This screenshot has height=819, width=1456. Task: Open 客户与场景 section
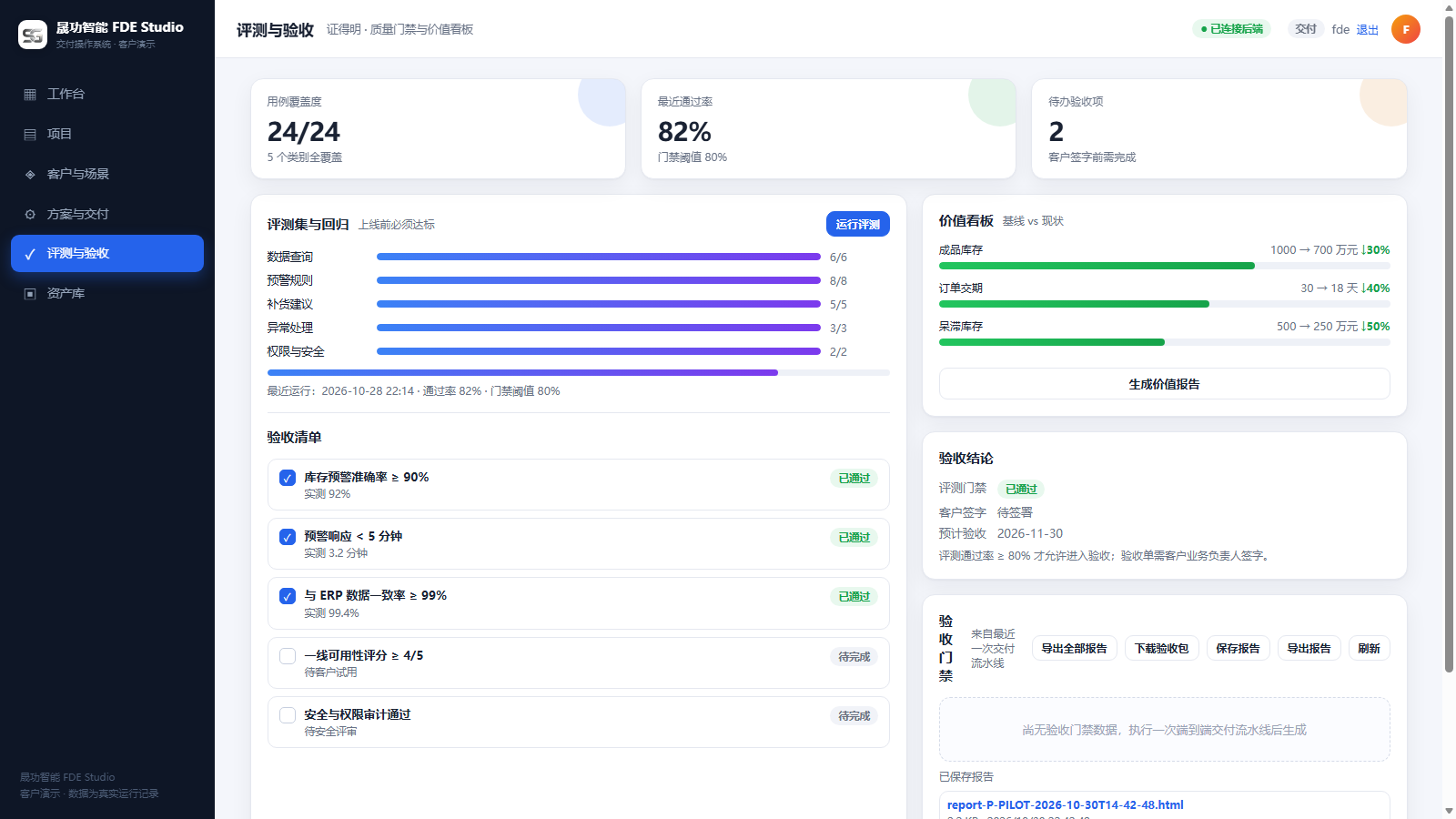pyautogui.click(x=107, y=174)
